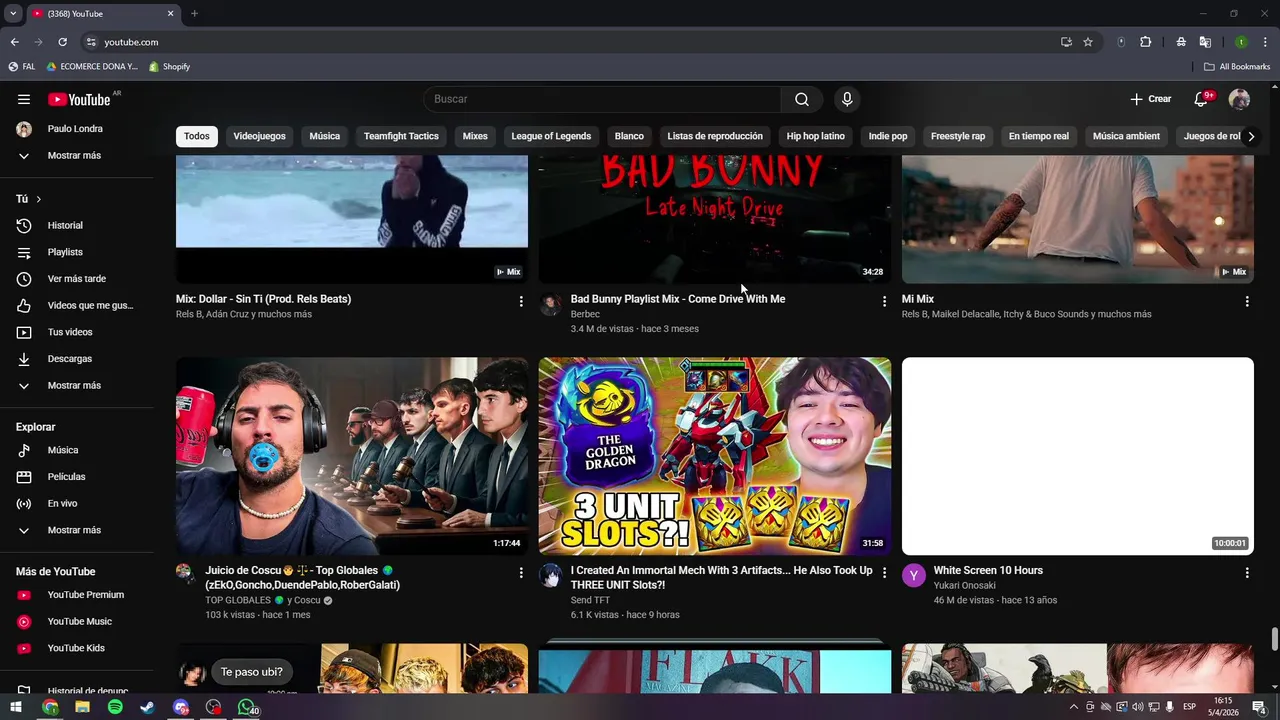This screenshot has width=1280, height=720.
Task: Click the search magnifier button
Action: click(802, 99)
